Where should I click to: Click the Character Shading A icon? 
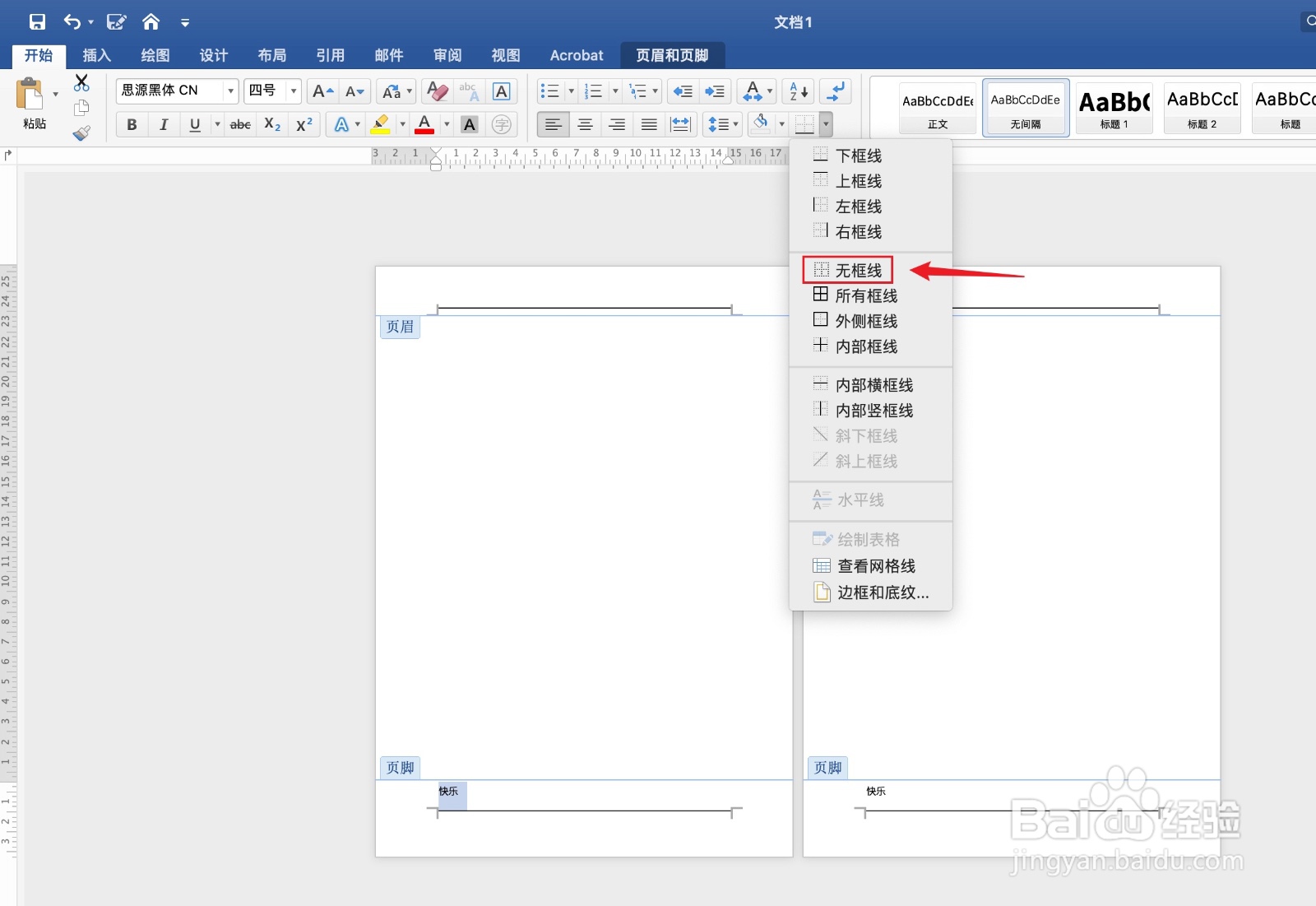[x=470, y=124]
